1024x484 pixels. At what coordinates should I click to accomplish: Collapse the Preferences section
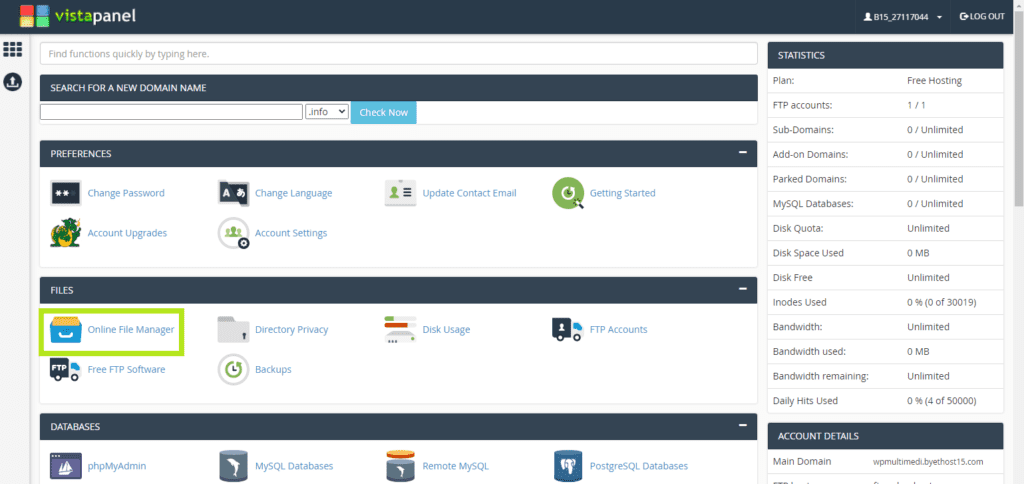coord(743,153)
